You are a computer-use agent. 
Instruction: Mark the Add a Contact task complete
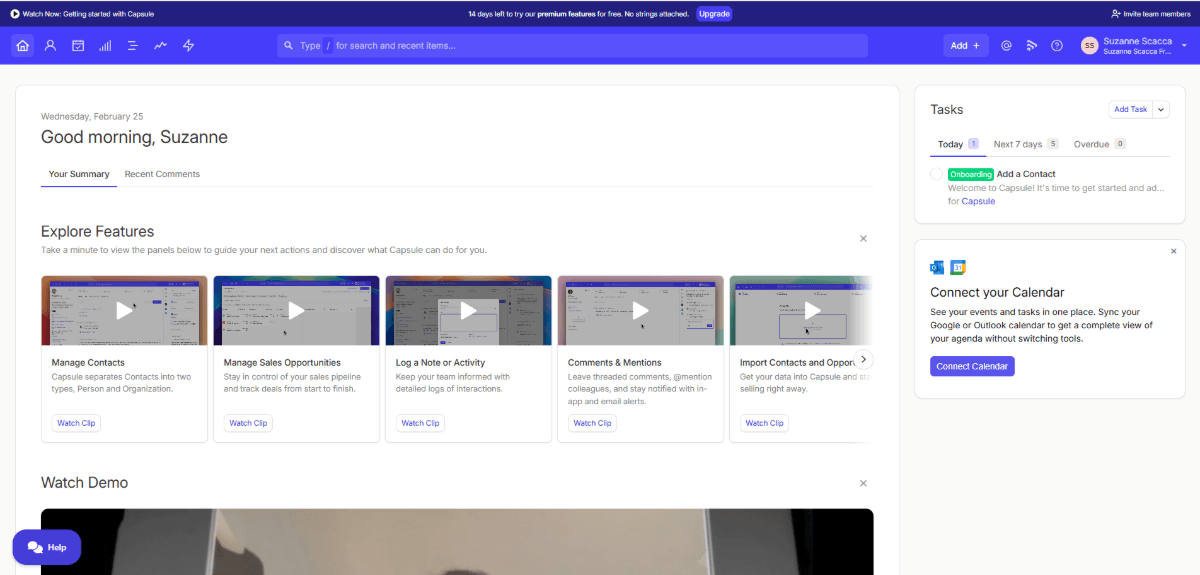(x=937, y=174)
